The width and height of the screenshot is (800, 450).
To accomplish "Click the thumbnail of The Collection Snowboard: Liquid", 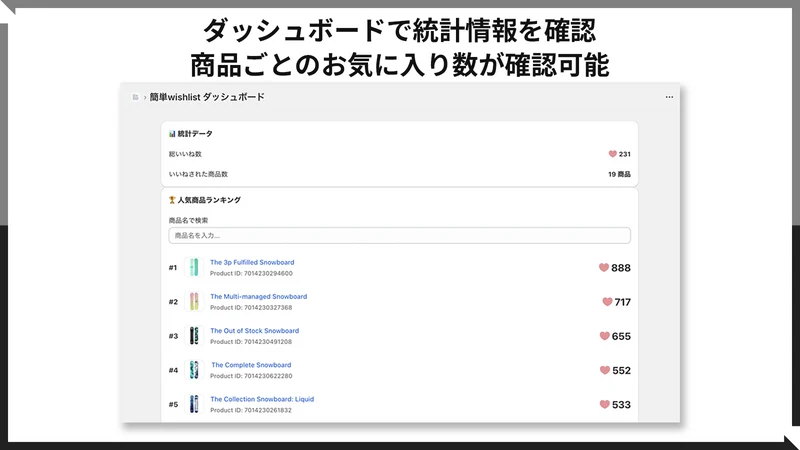I will (194, 404).
